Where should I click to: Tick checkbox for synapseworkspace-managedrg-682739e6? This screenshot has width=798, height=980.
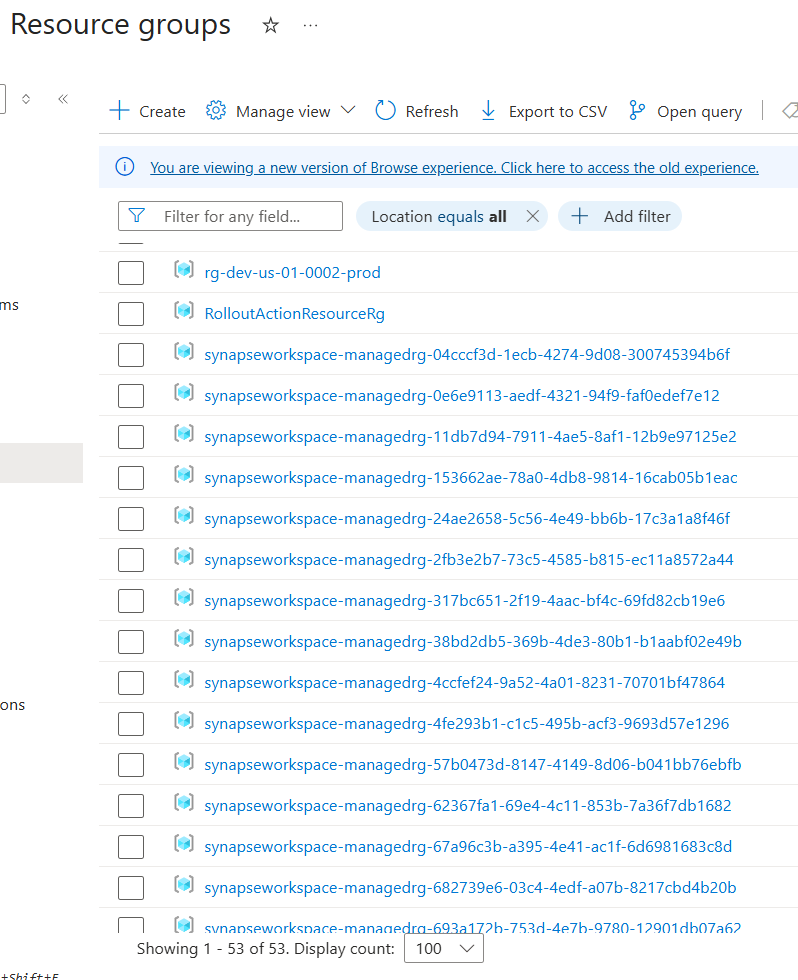[x=131, y=888]
